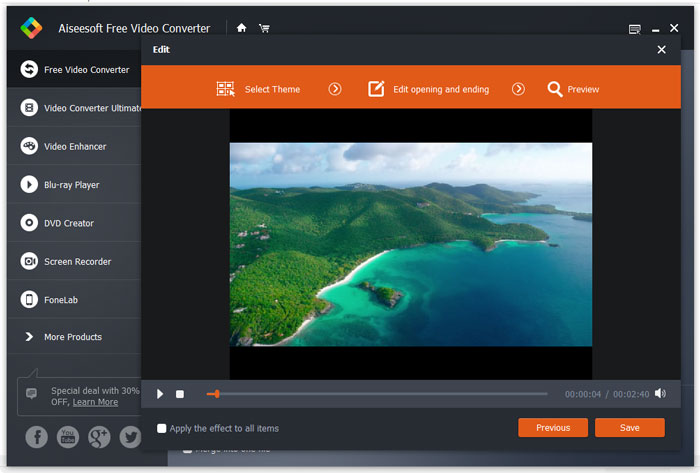700x473 pixels.
Task: Click the playback progress slider handle
Action: point(217,394)
